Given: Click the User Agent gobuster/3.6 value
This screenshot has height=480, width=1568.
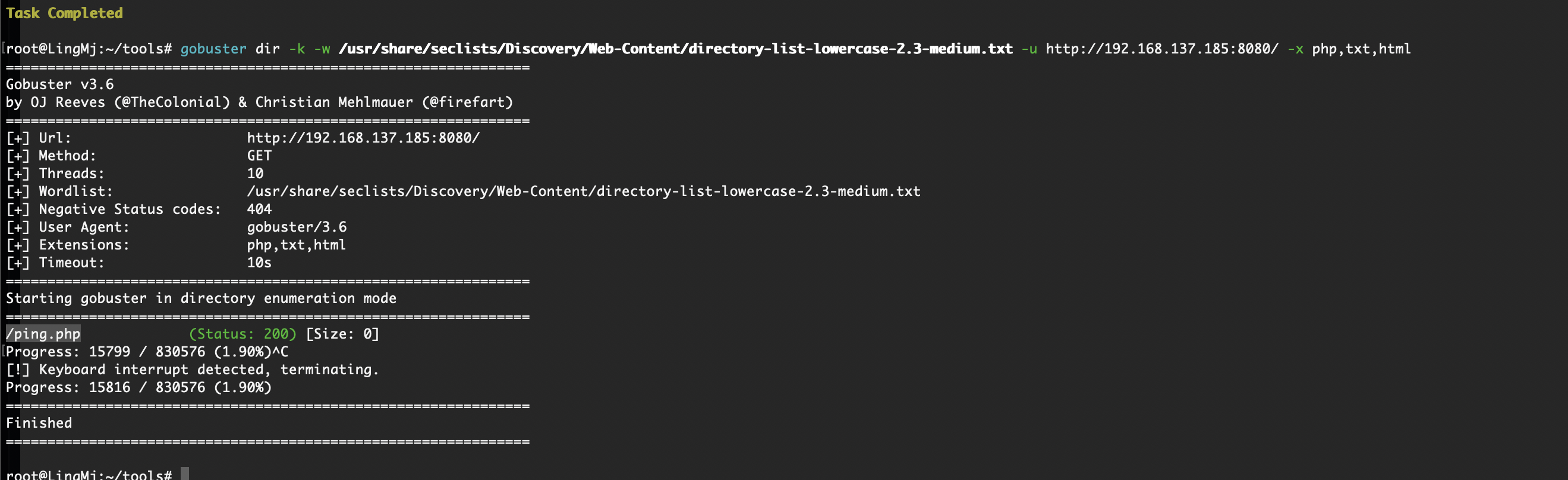Looking at the screenshot, I should coord(297,227).
